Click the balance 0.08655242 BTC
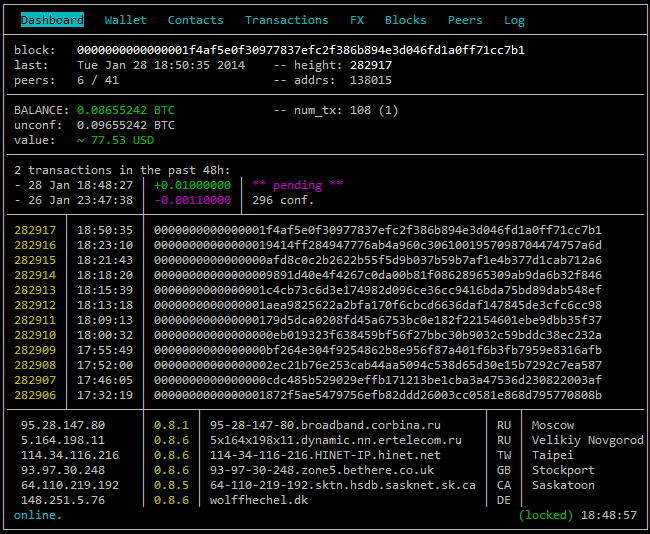The width and height of the screenshot is (650, 534). [x=126, y=110]
